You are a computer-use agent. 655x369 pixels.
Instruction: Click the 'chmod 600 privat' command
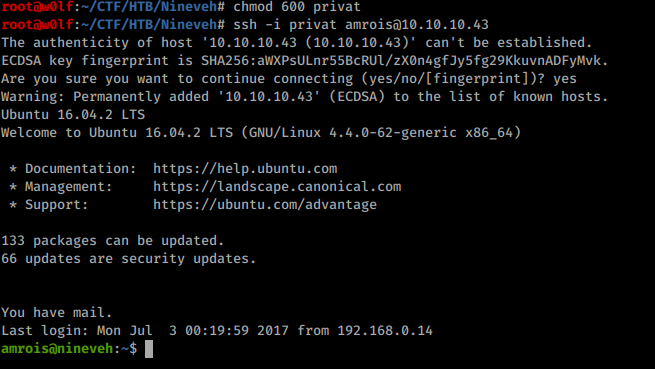point(297,7)
